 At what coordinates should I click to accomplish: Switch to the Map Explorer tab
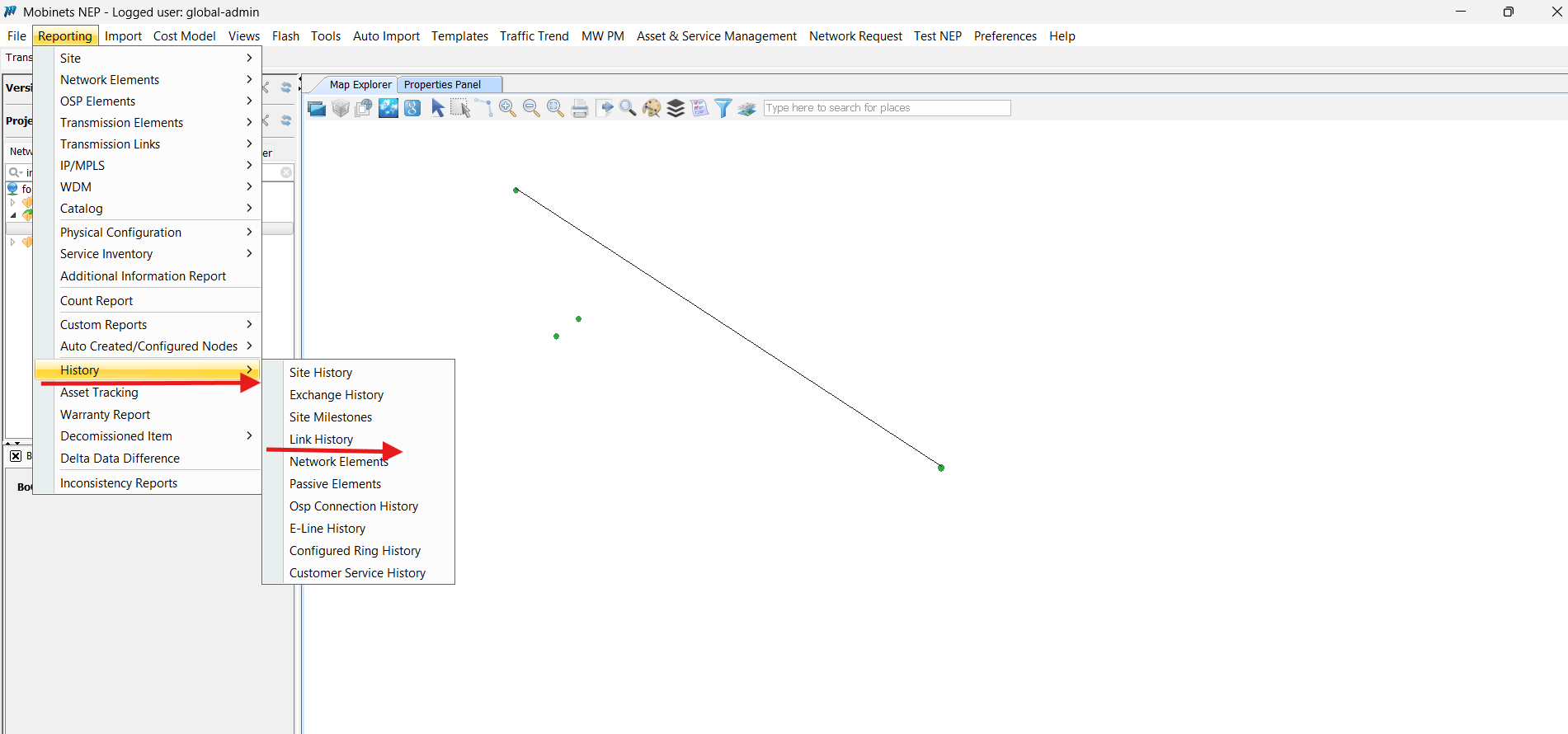tap(360, 85)
